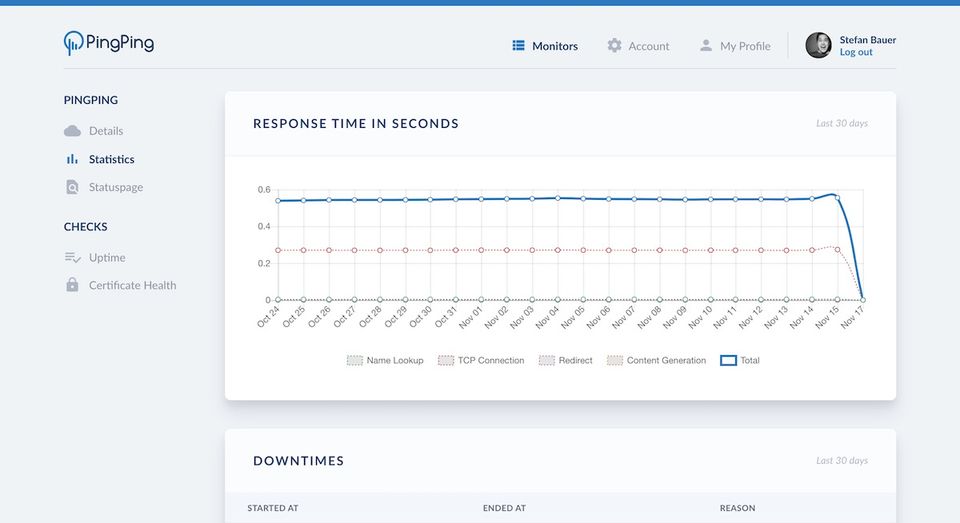Toggle Redirect series in chart legend
Image resolution: width=960 pixels, height=523 pixels.
(x=565, y=360)
